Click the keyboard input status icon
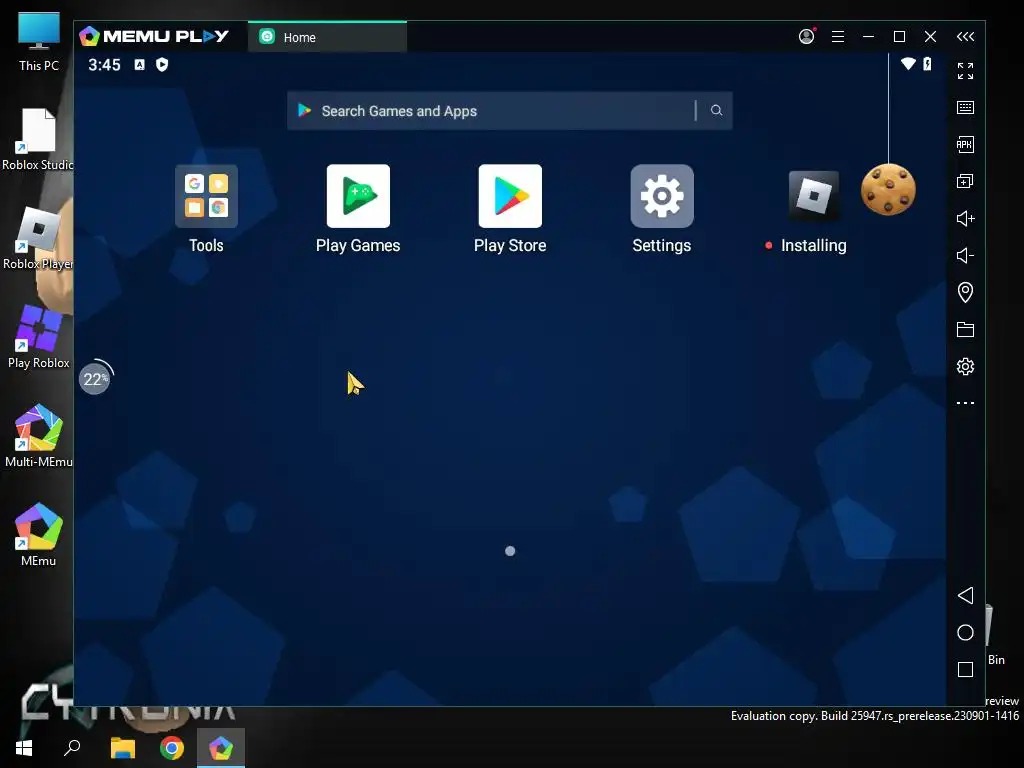Screen dimensions: 1024x768 [x=139, y=64]
